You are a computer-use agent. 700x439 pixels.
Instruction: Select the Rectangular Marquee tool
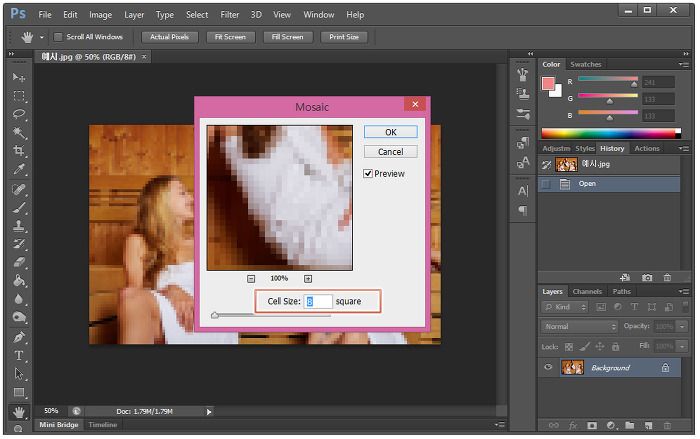[19, 96]
